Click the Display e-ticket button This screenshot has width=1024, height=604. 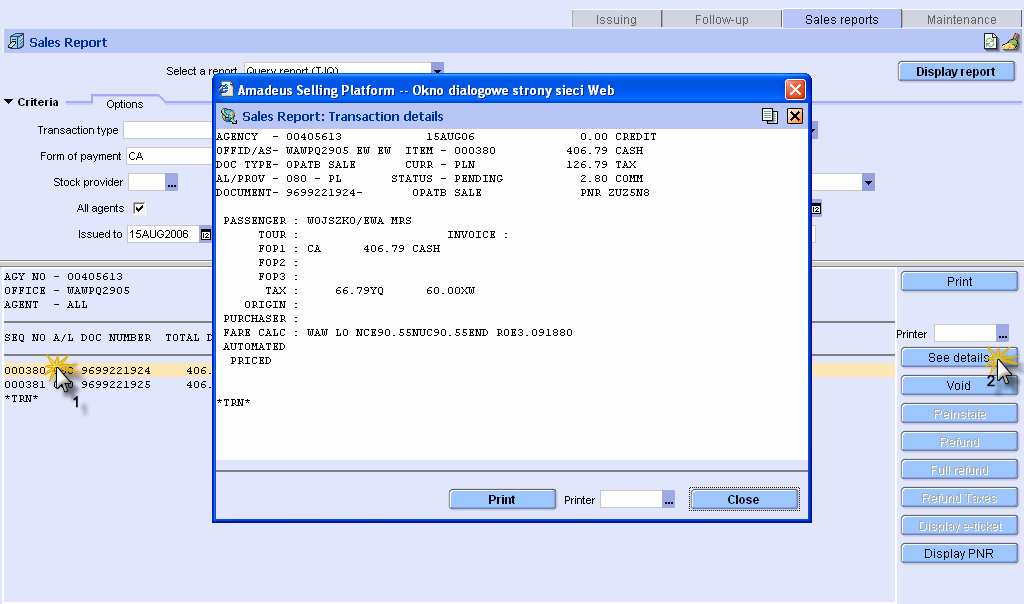(x=959, y=526)
